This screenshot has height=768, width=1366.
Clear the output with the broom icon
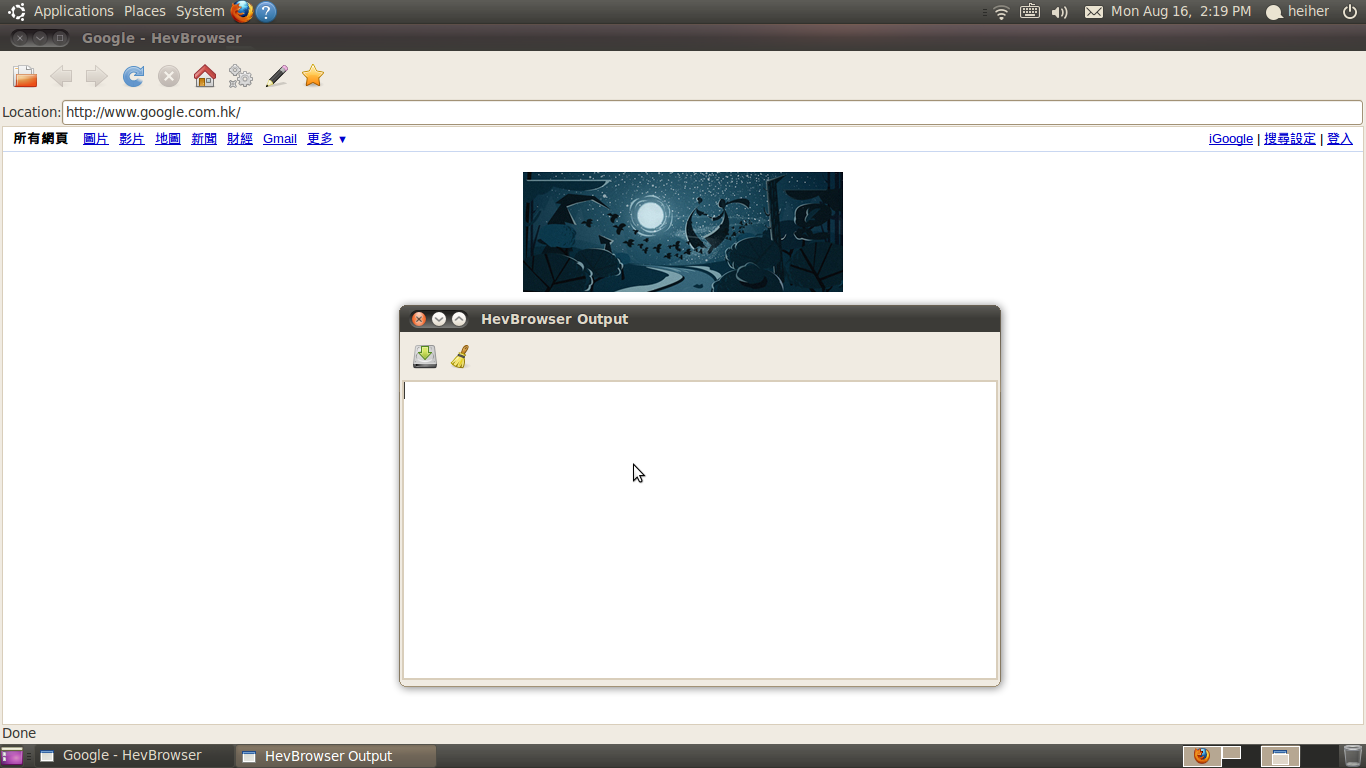(460, 356)
